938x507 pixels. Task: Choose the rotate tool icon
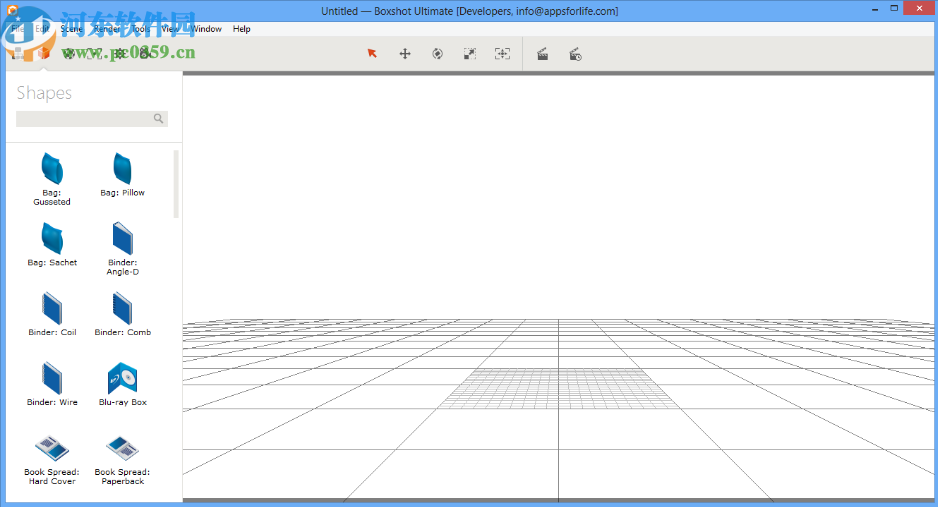point(437,54)
